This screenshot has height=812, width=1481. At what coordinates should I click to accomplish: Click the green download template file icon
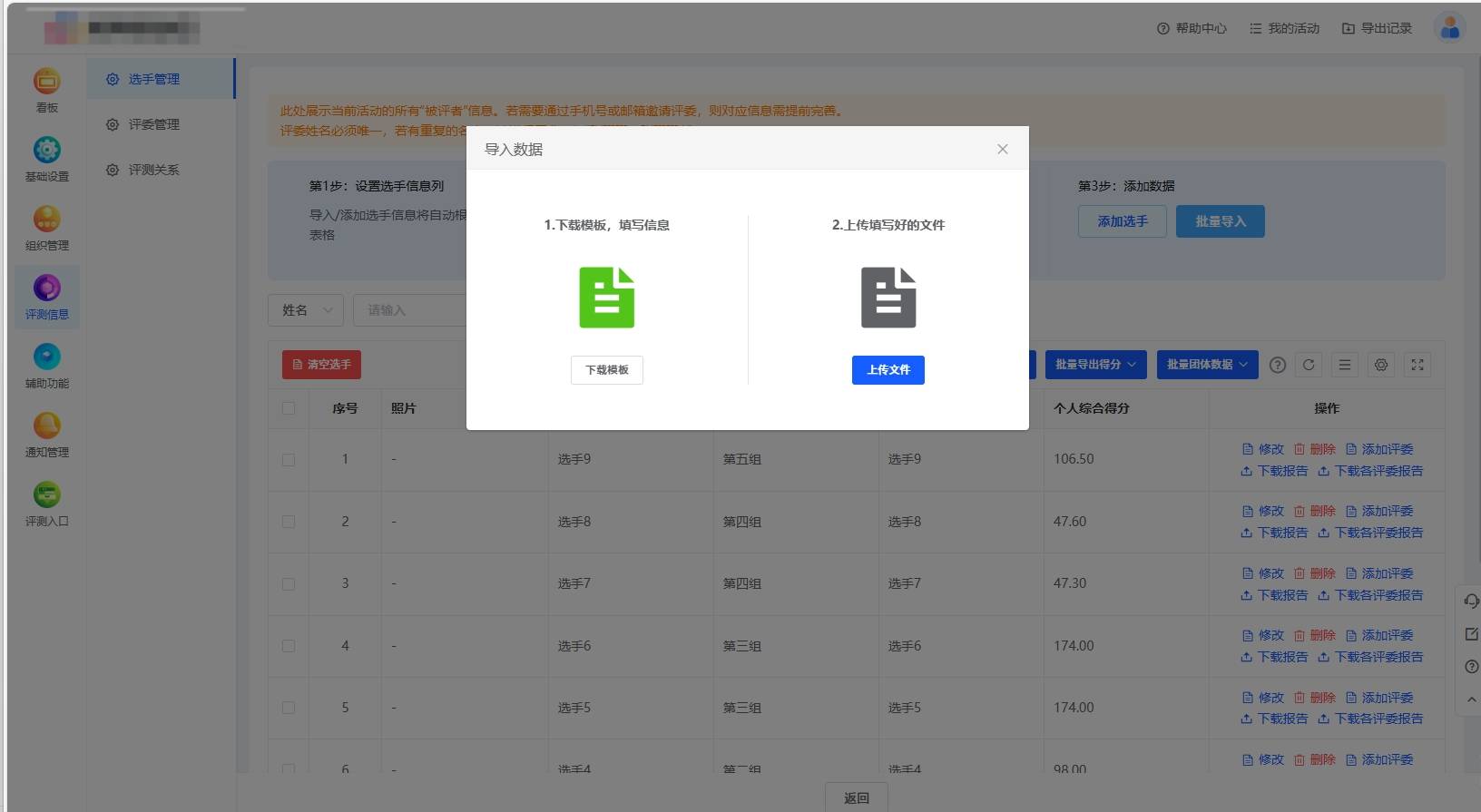(x=606, y=298)
